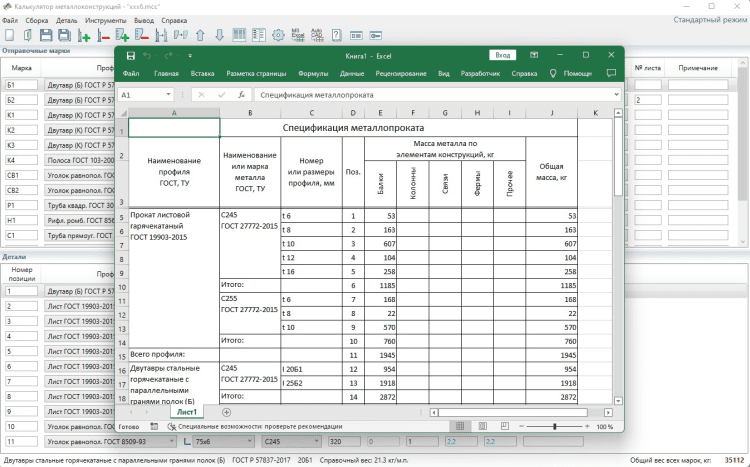Click the new document icon in calculator toolbar
The width and height of the screenshot is (750, 467).
pos(9,35)
